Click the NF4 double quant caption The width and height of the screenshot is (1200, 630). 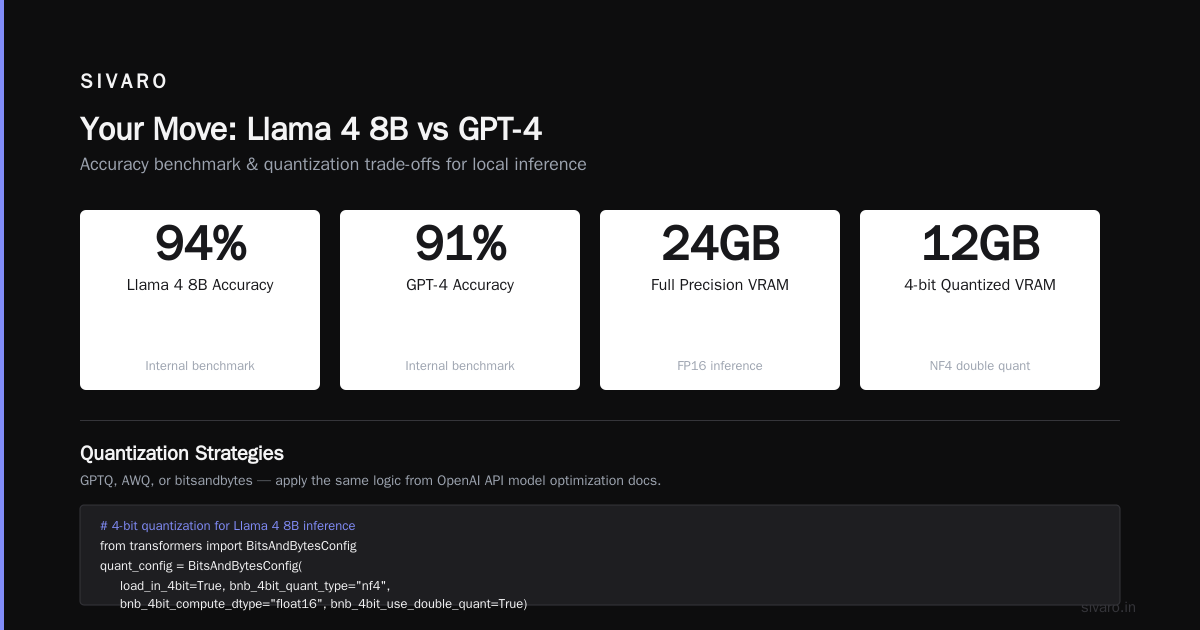pyautogui.click(x=980, y=366)
